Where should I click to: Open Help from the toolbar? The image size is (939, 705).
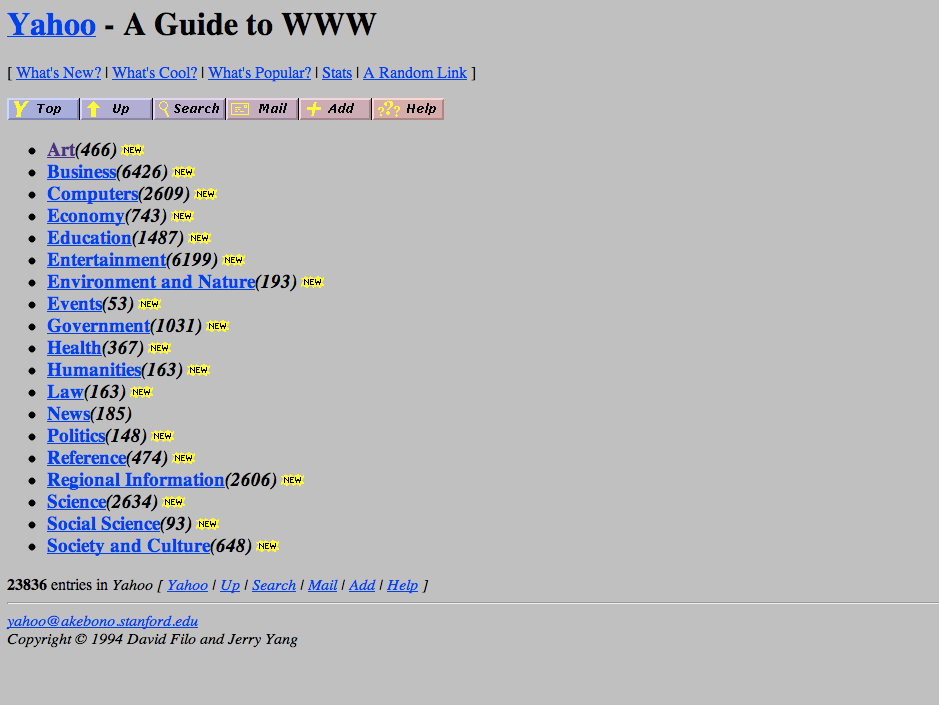pos(408,109)
